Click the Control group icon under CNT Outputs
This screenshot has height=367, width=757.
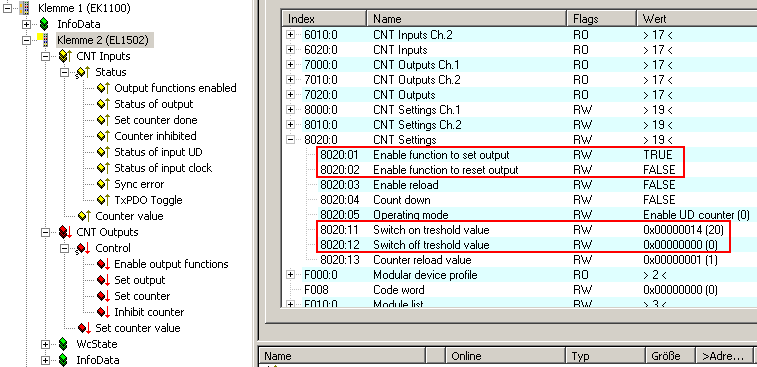83,248
